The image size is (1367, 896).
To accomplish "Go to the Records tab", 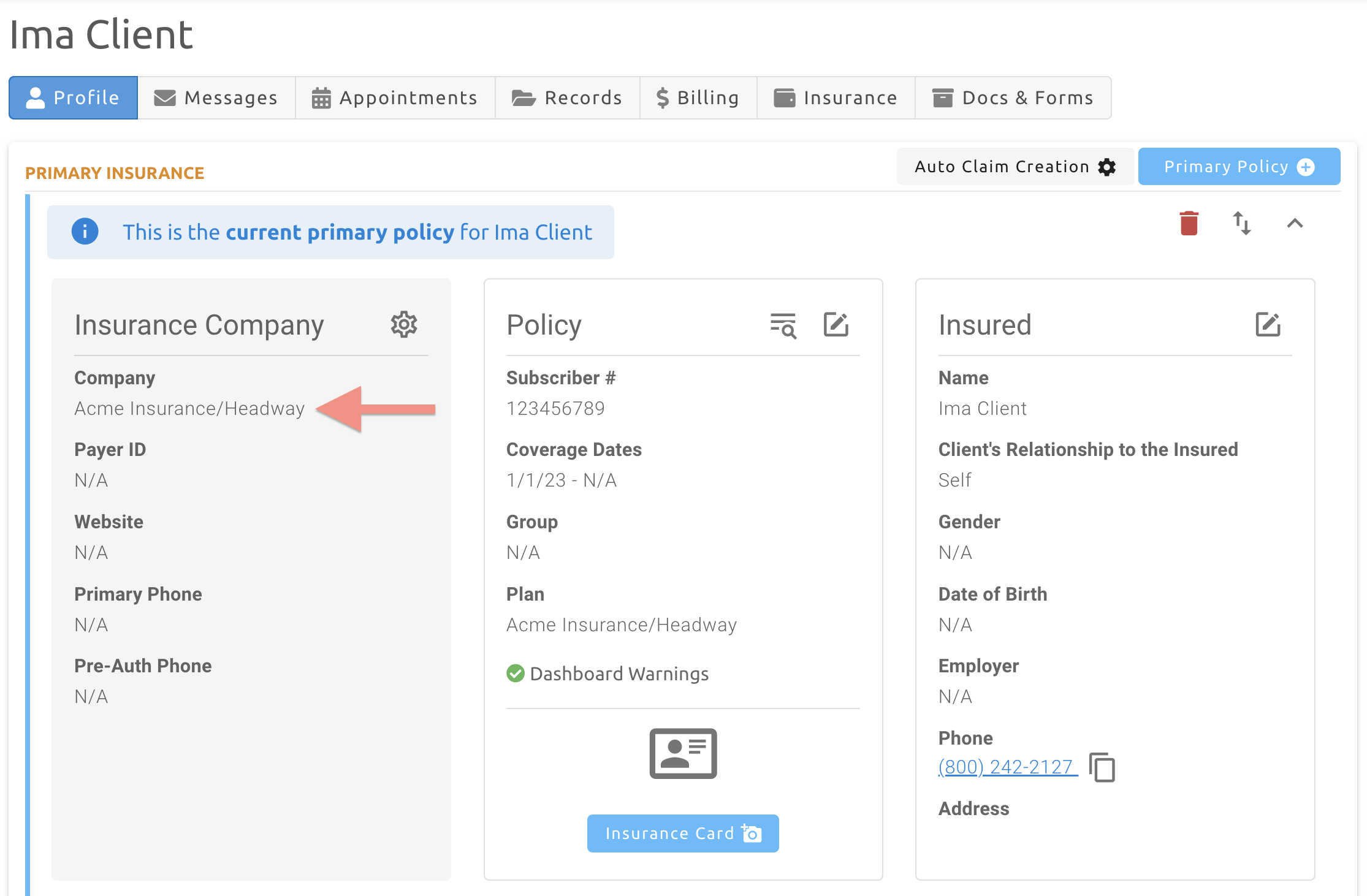I will point(567,98).
